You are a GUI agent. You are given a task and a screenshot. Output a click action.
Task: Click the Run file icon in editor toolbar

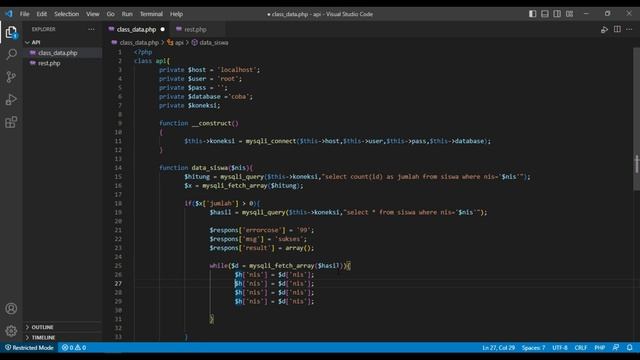click(604, 29)
